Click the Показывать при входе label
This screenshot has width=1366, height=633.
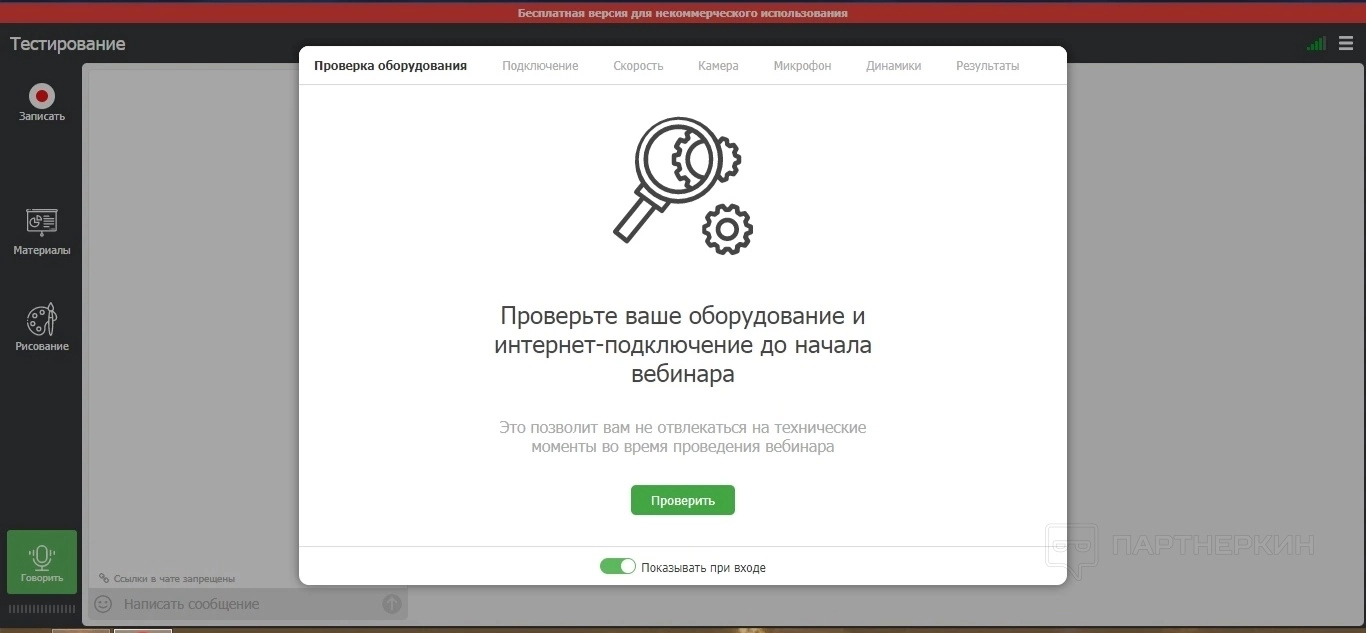pyautogui.click(x=704, y=568)
